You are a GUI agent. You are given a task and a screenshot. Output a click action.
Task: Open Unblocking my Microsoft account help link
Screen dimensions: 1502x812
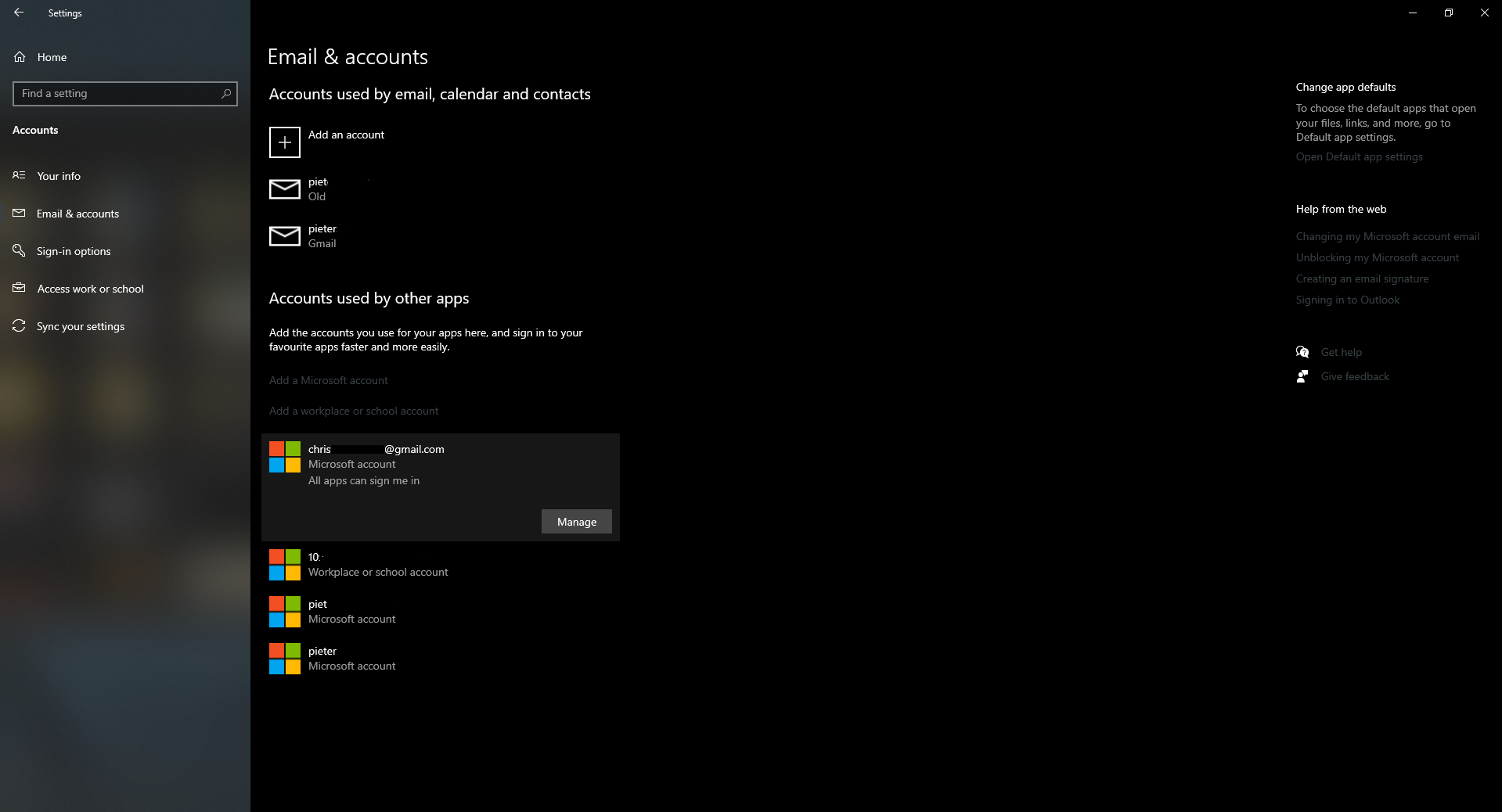click(1378, 257)
